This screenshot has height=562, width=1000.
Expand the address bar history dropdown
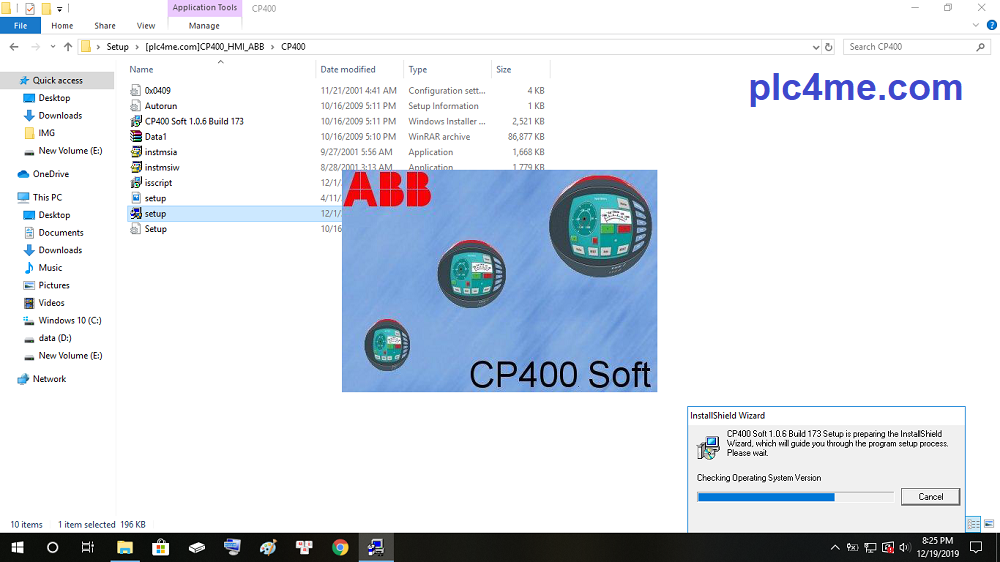pos(814,47)
